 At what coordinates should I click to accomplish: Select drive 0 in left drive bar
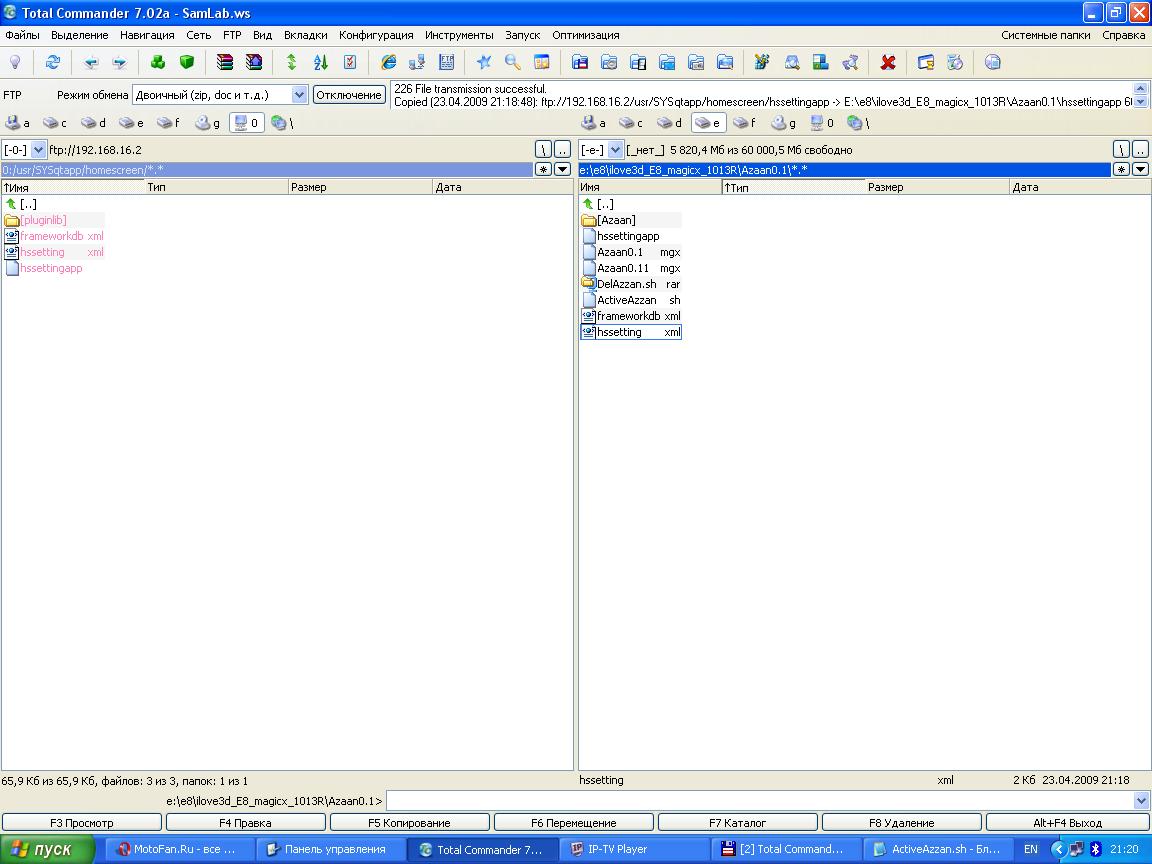pos(246,123)
